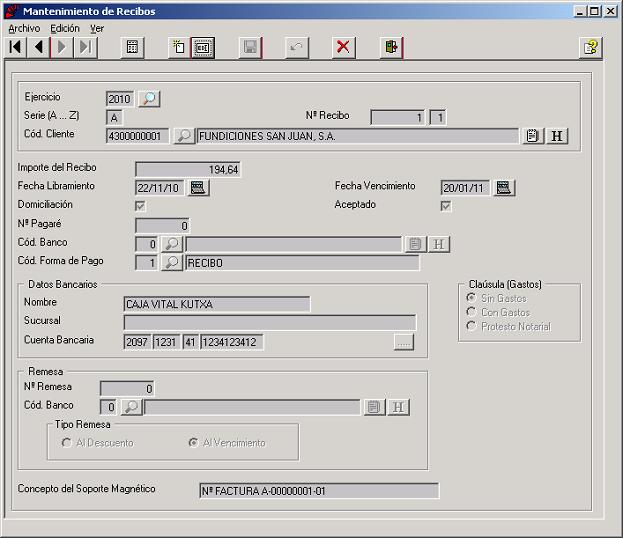This screenshot has width=623, height=538.
Task: Open calendar for Fecha Libramiento
Action: (x=198, y=188)
